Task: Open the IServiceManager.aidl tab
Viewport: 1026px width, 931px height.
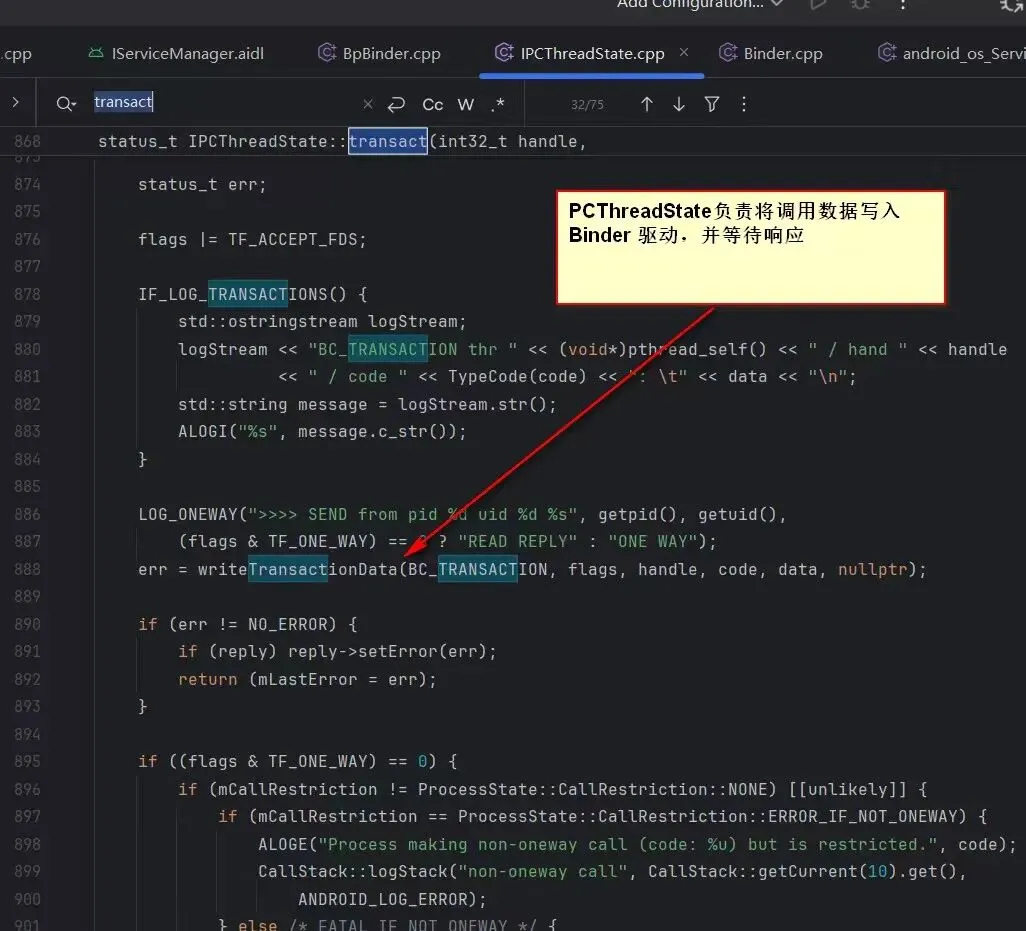Action: pos(176,54)
